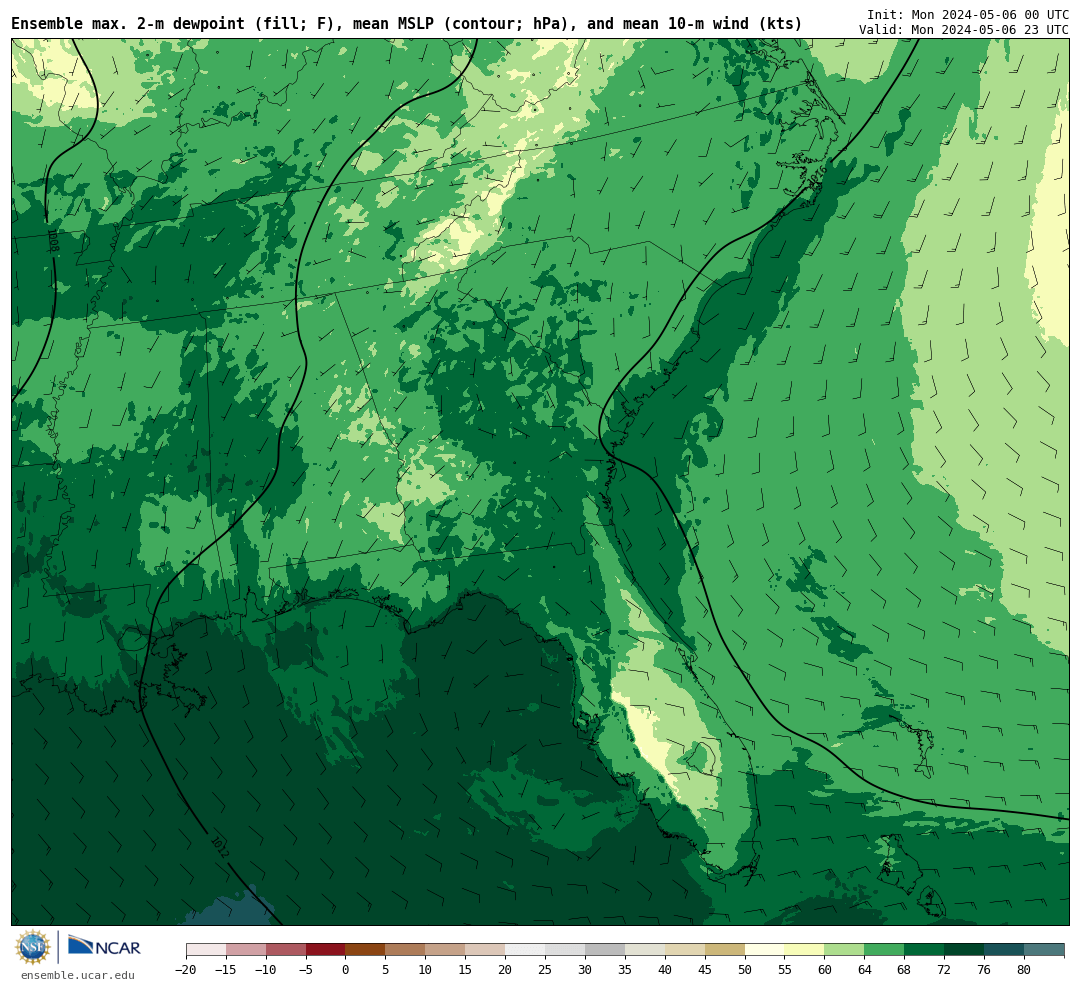The width and height of the screenshot is (1080, 988).
Task: Click the 40 colorbar tick label
Action: point(665,970)
